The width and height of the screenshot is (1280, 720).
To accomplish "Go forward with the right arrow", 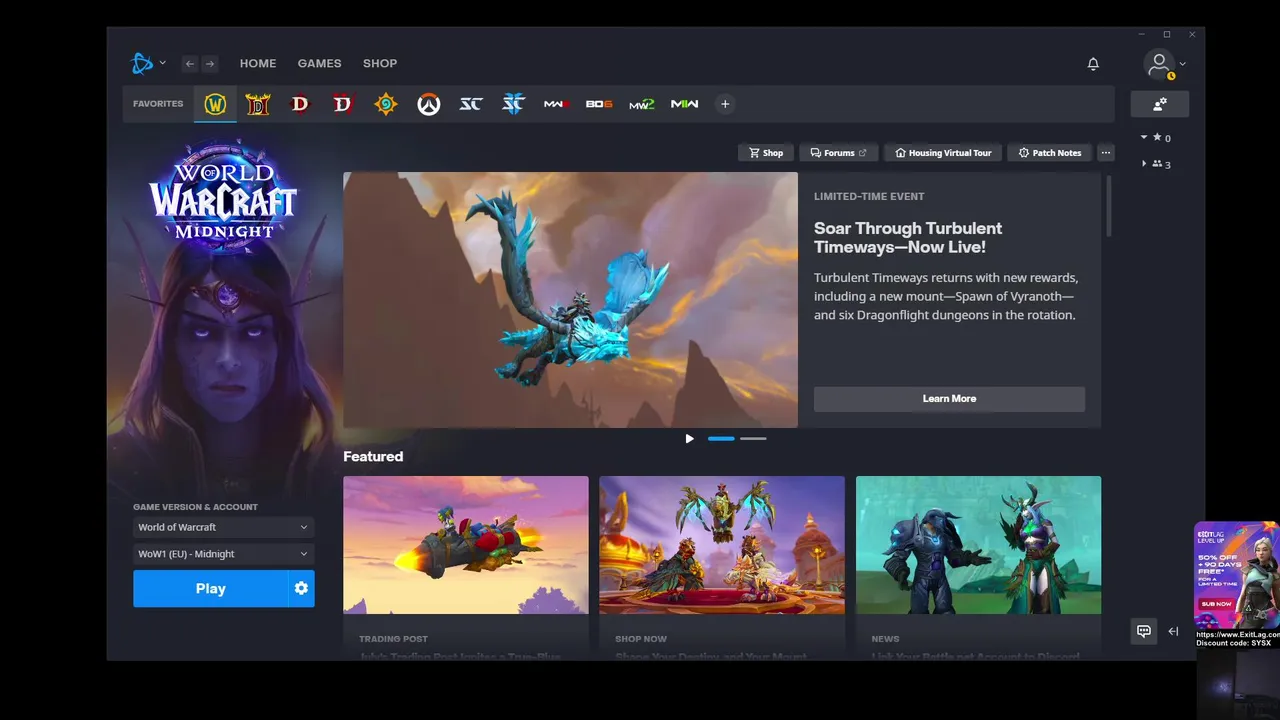I will (x=209, y=63).
